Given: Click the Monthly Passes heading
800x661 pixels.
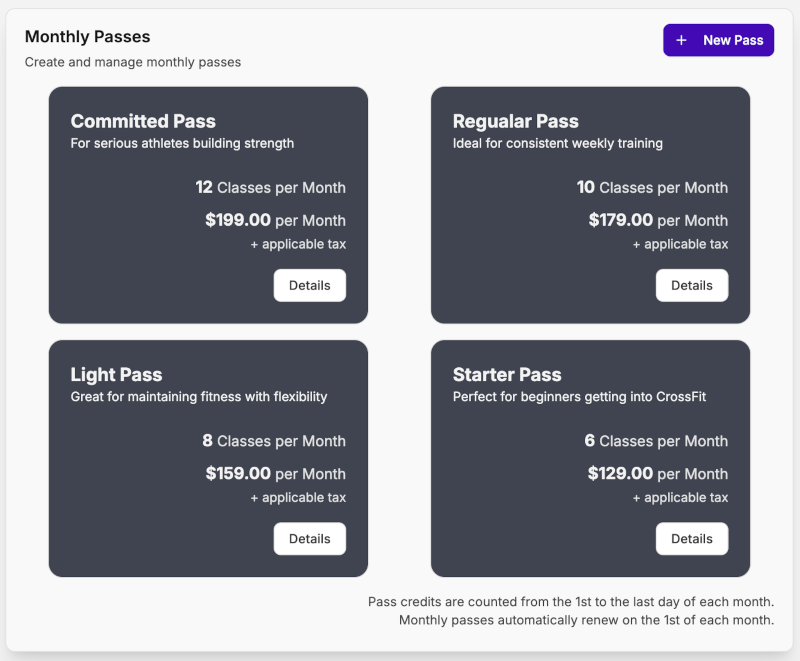Looking at the screenshot, I should 87,36.
